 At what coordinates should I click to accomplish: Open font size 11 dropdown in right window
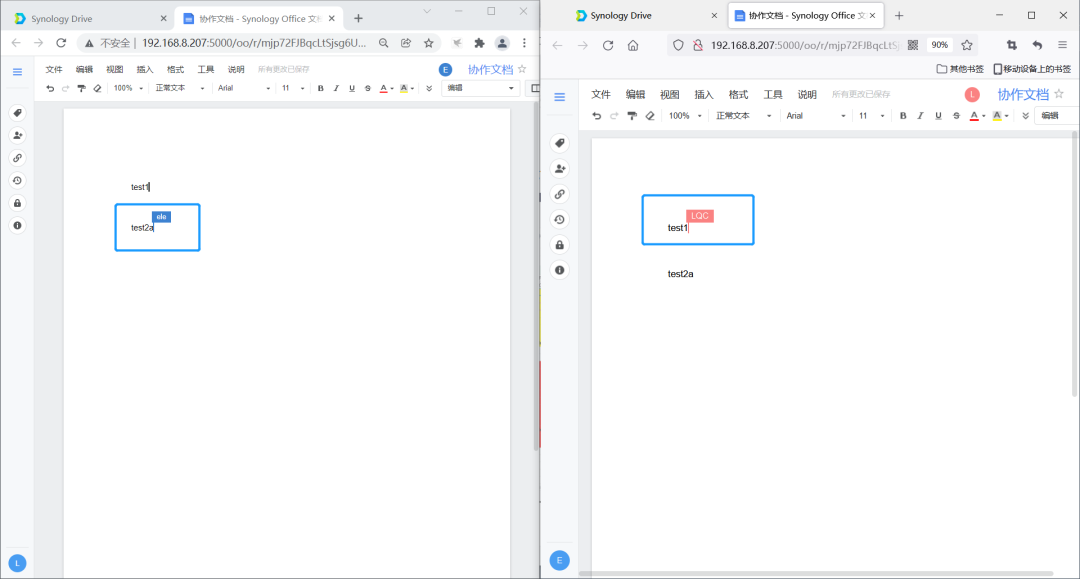[871, 116]
